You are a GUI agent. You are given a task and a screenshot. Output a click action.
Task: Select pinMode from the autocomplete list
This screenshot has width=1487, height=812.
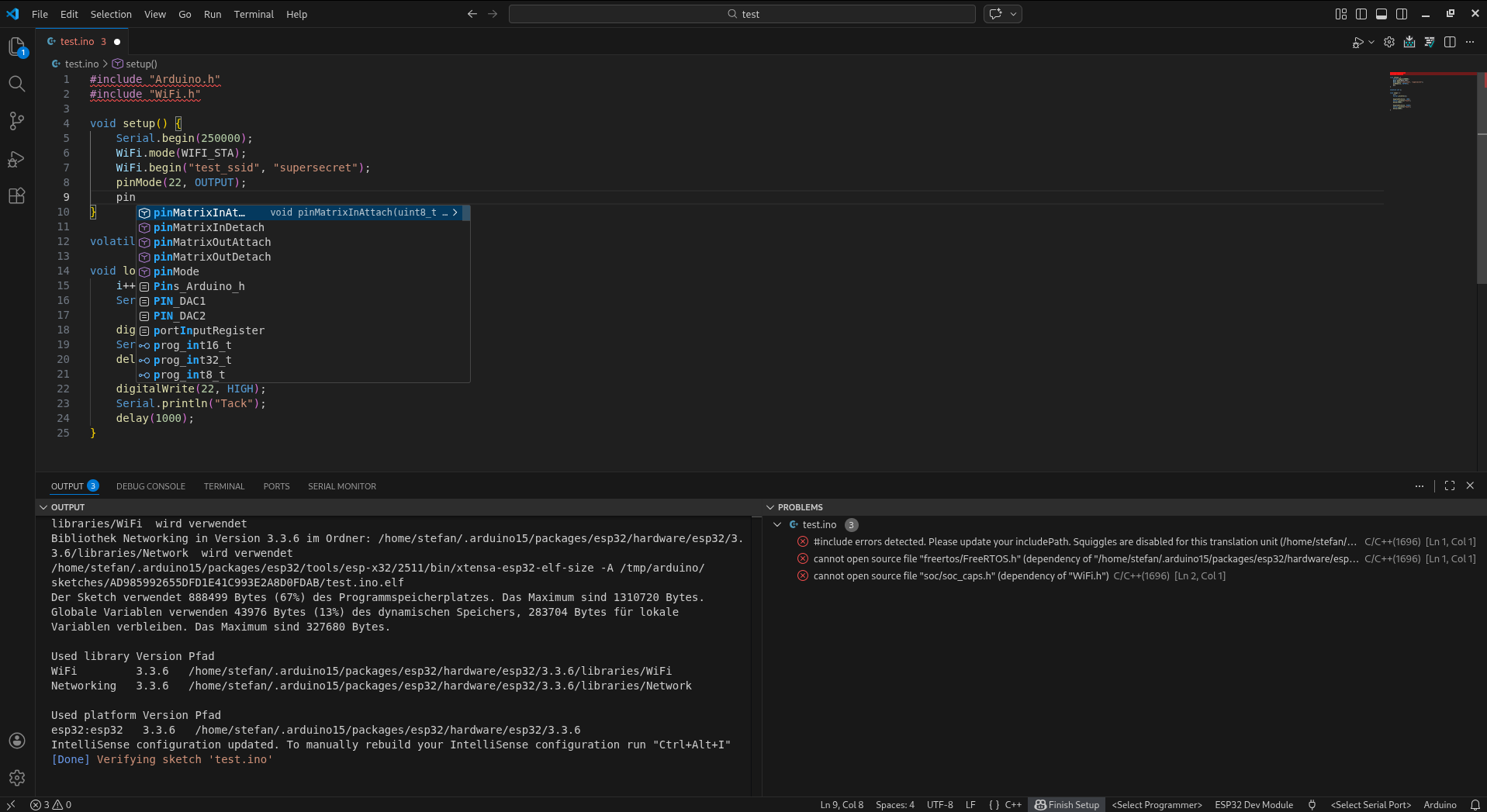pos(177,271)
